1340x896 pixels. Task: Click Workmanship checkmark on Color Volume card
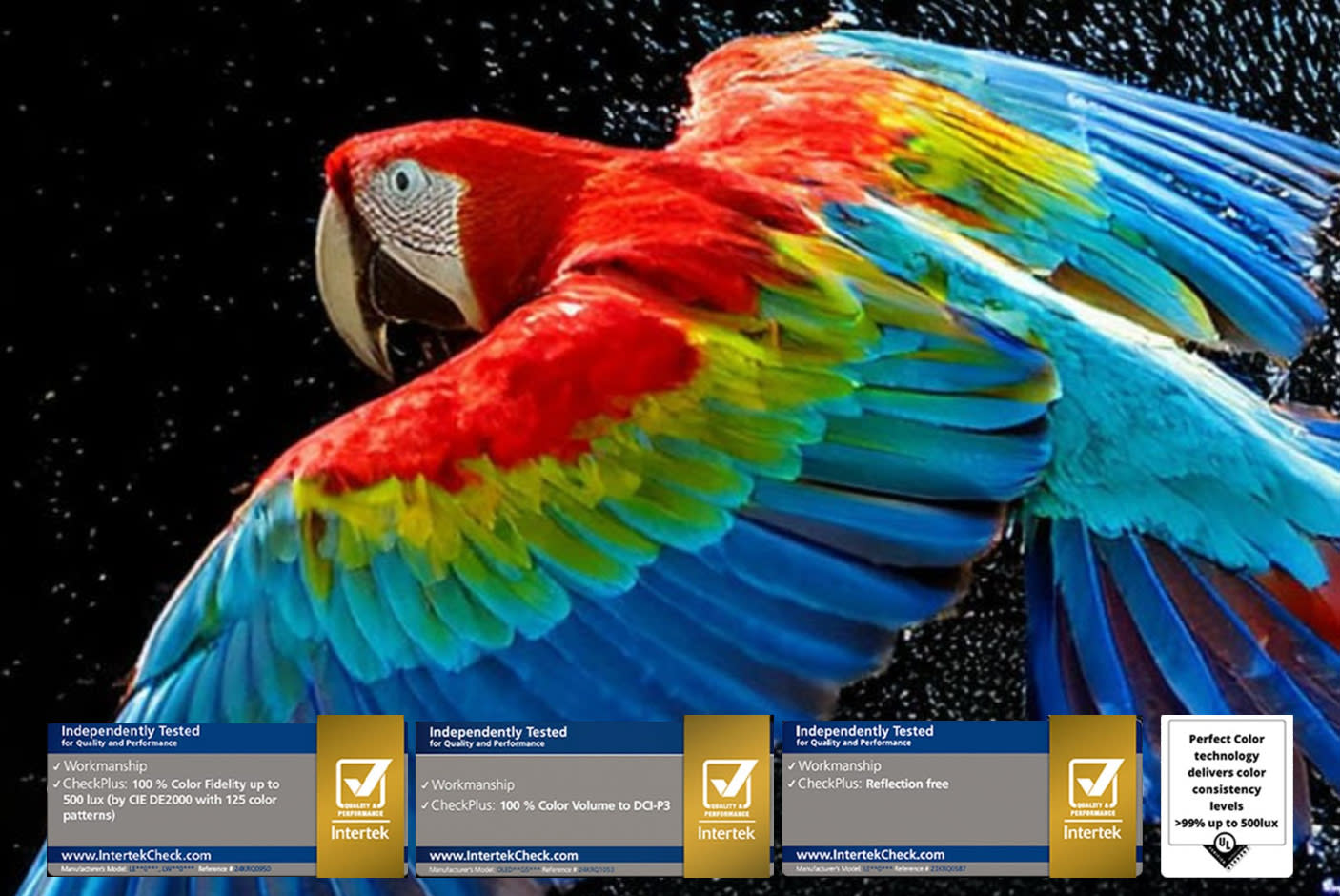[x=425, y=785]
